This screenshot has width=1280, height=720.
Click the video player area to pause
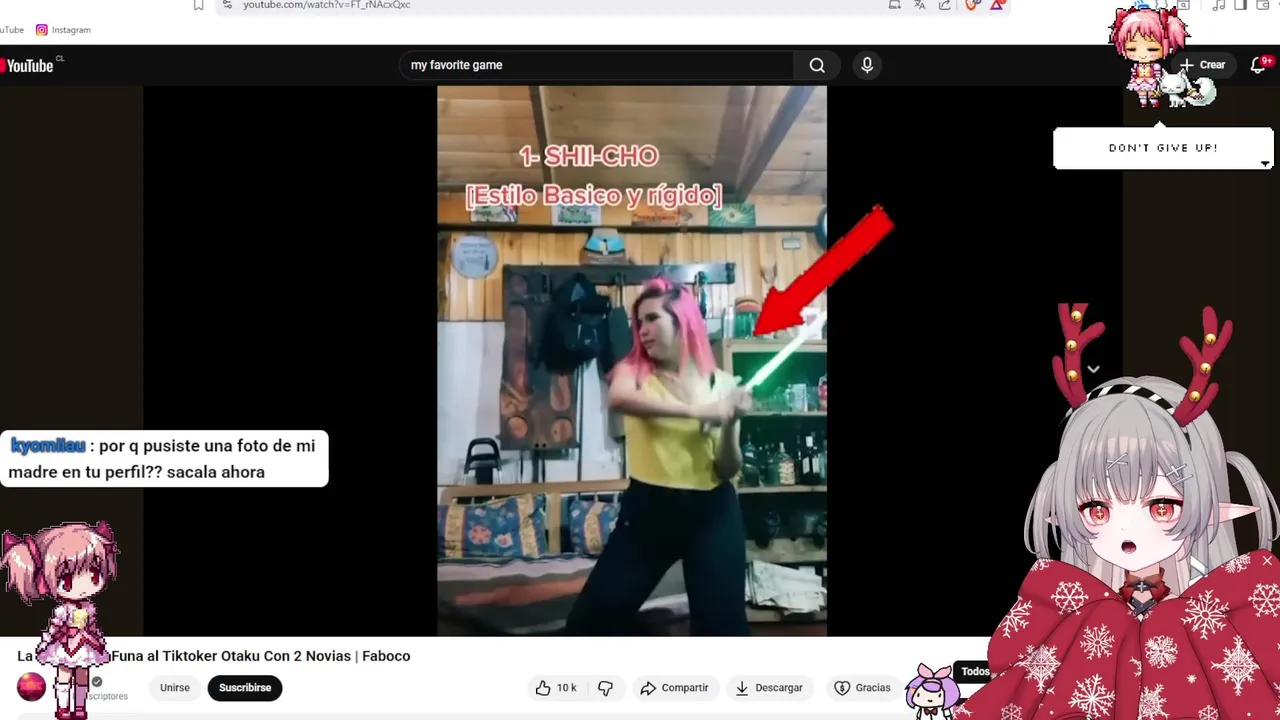point(632,360)
